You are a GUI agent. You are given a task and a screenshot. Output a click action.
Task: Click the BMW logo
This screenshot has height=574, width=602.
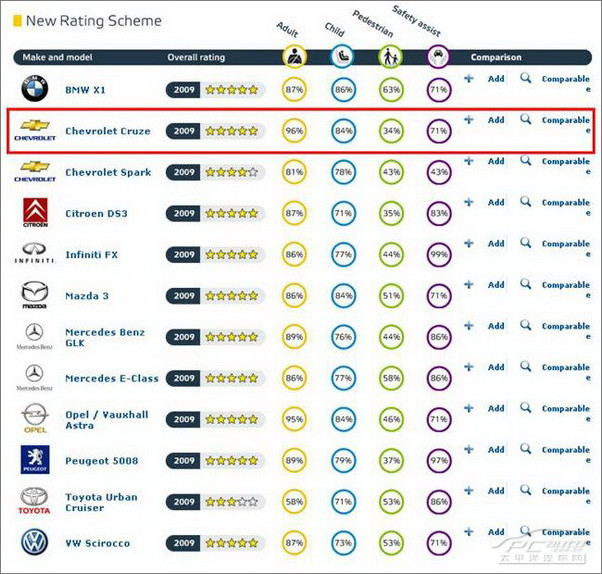(35, 89)
